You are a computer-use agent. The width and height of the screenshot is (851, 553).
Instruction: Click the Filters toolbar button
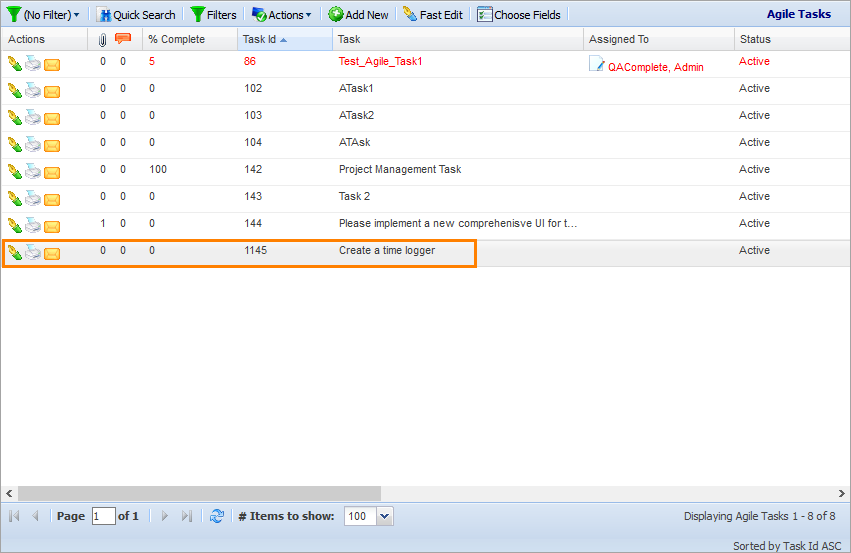tap(213, 15)
